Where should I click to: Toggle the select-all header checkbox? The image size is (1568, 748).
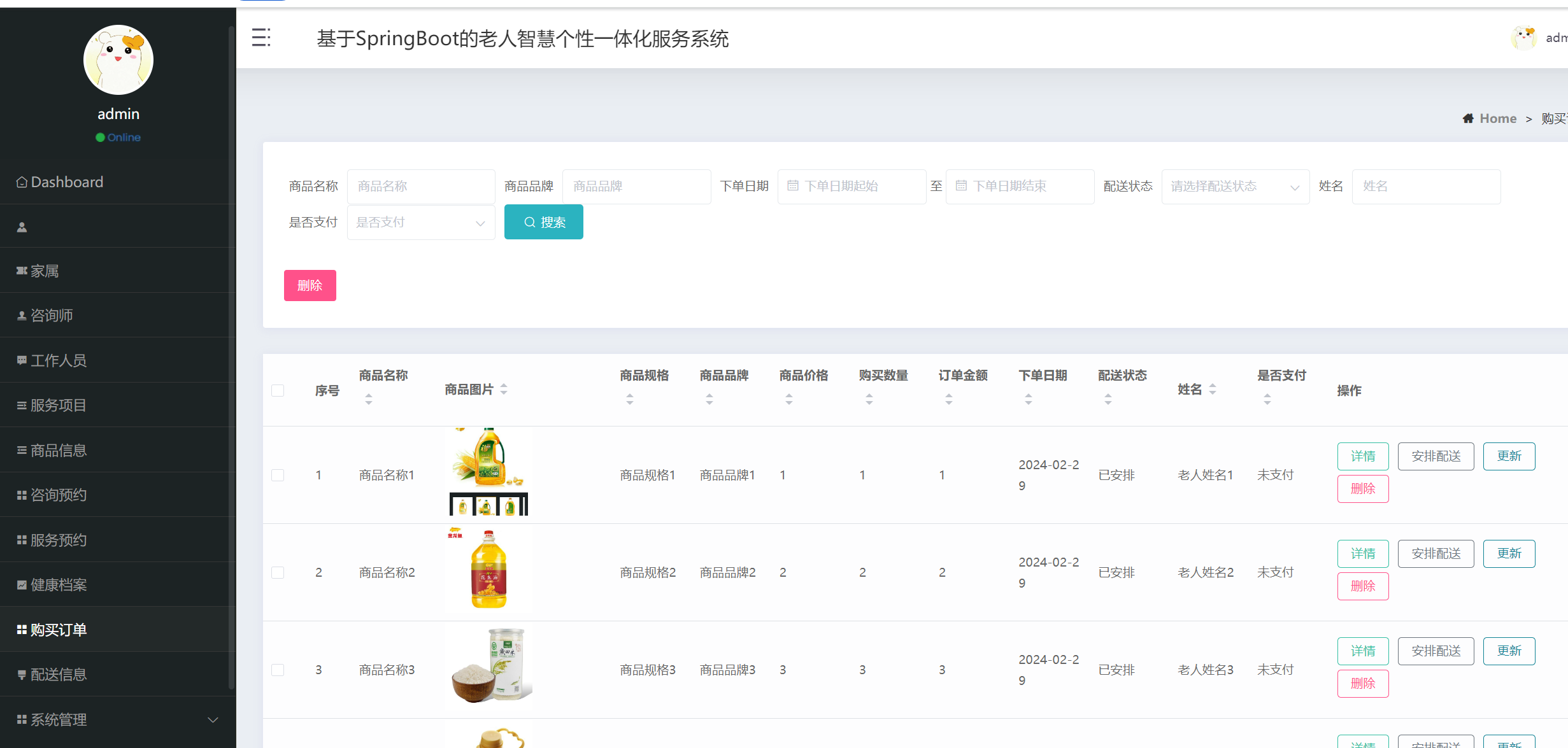pyautogui.click(x=278, y=390)
